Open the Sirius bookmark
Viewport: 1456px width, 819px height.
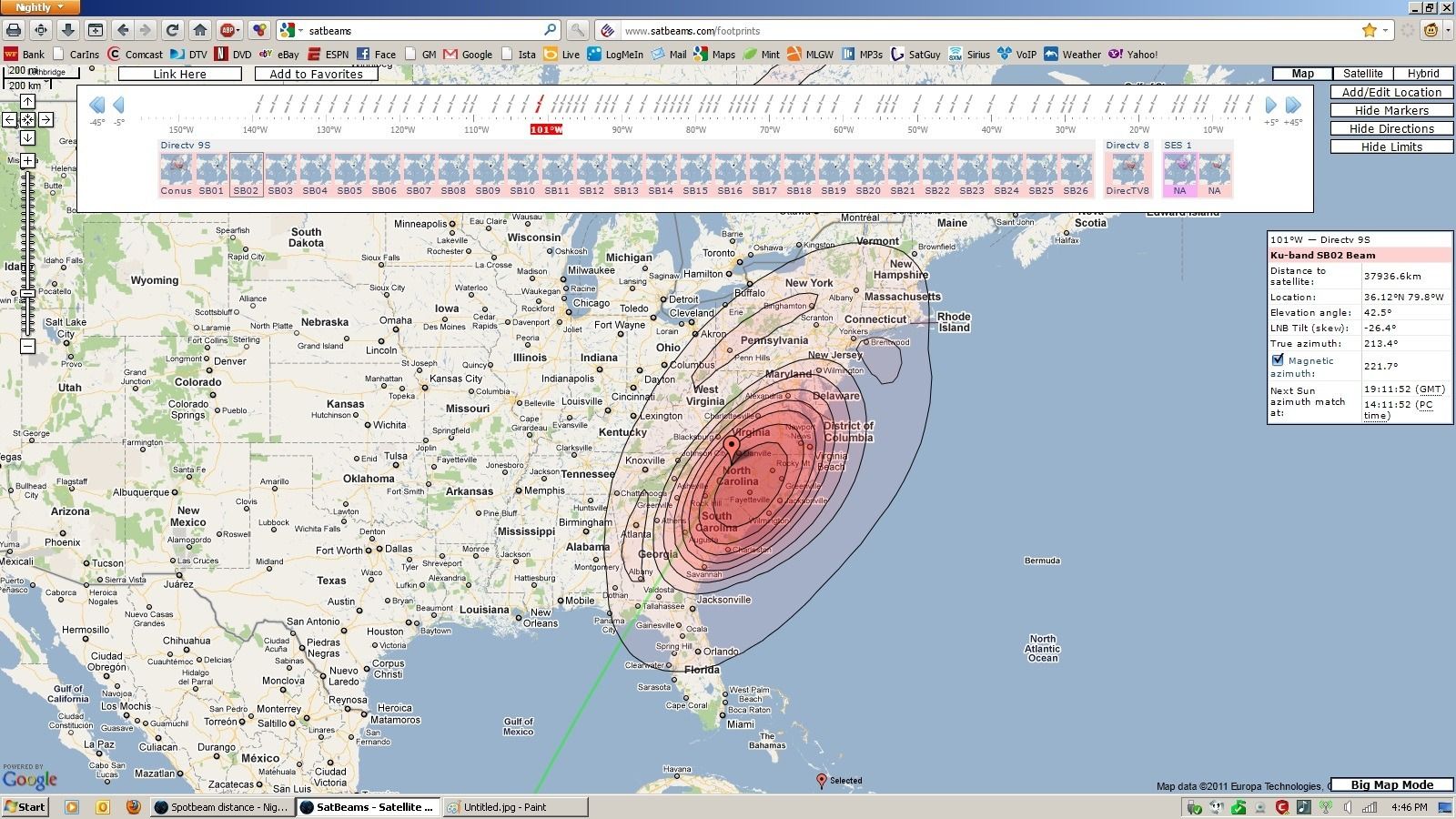[x=968, y=54]
